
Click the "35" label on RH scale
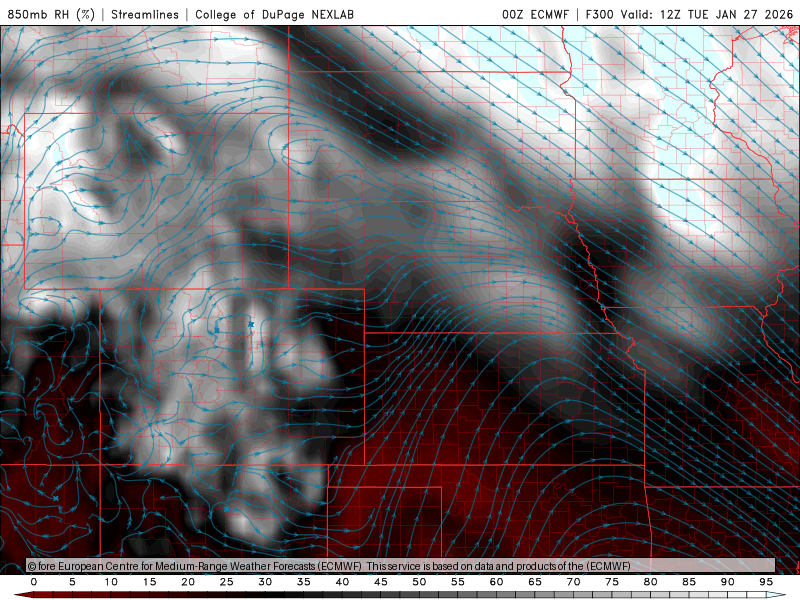click(304, 582)
